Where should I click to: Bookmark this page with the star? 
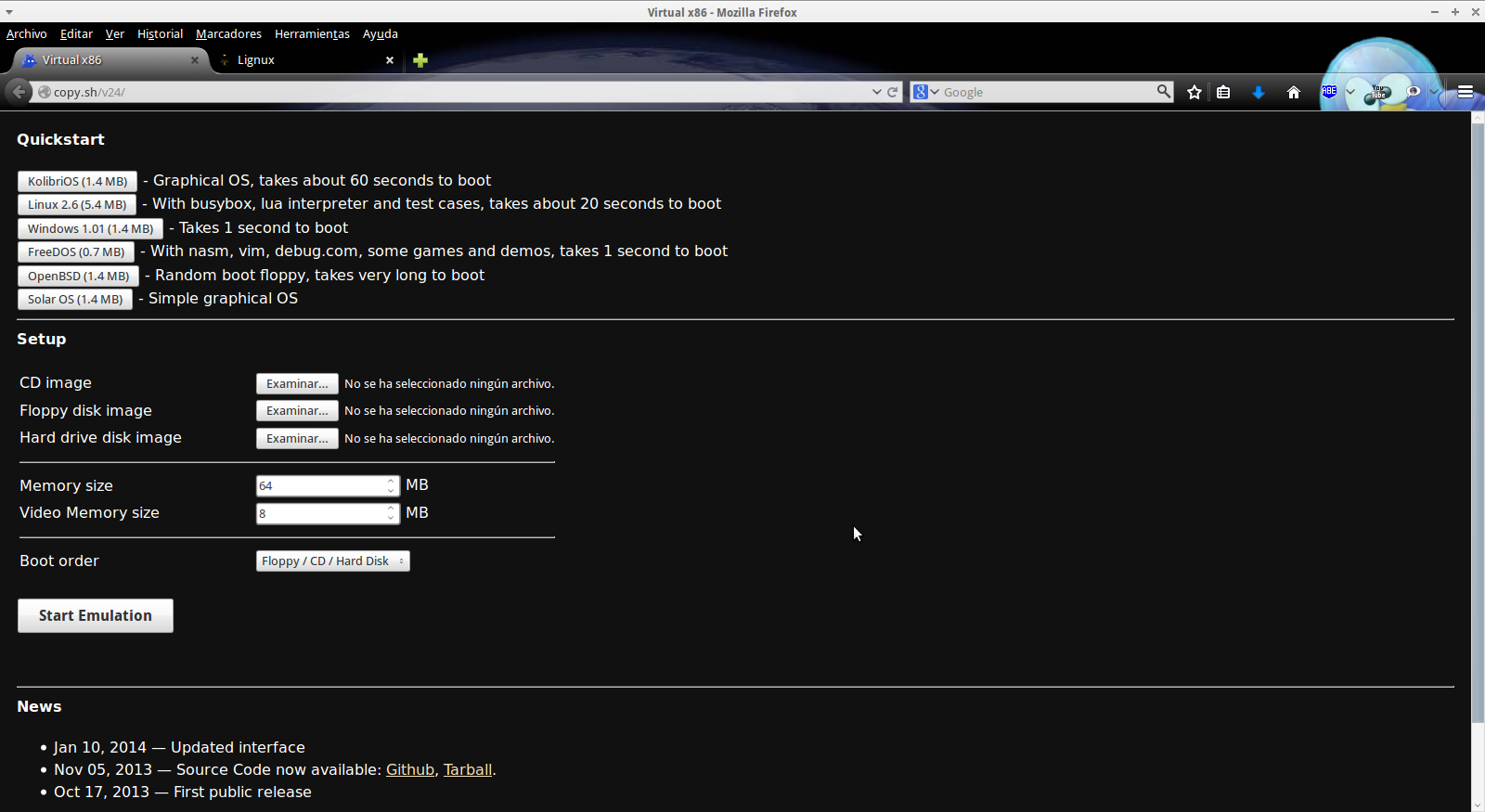[1194, 92]
